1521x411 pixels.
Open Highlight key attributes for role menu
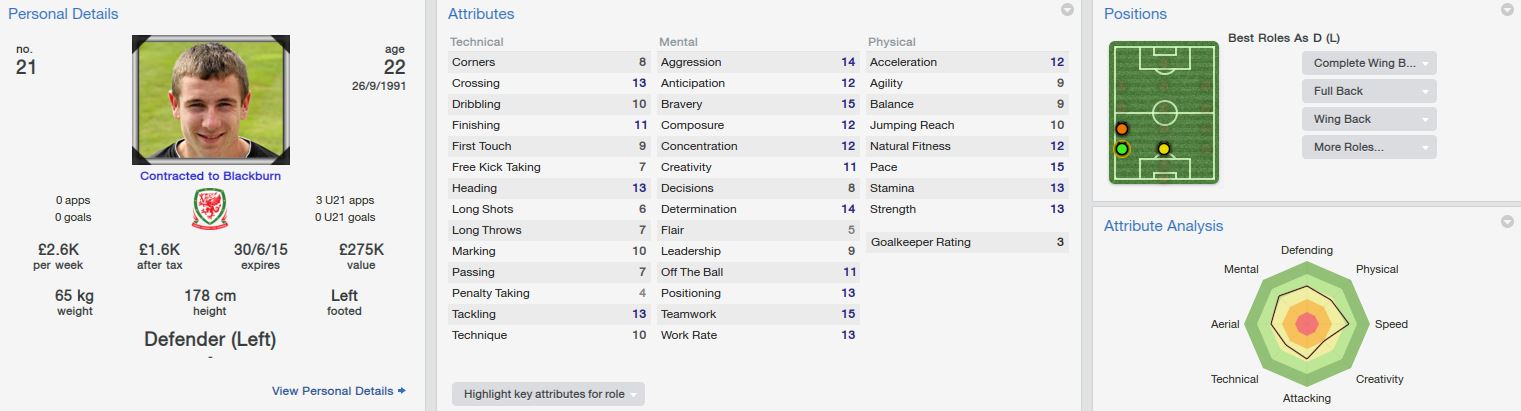pos(547,394)
